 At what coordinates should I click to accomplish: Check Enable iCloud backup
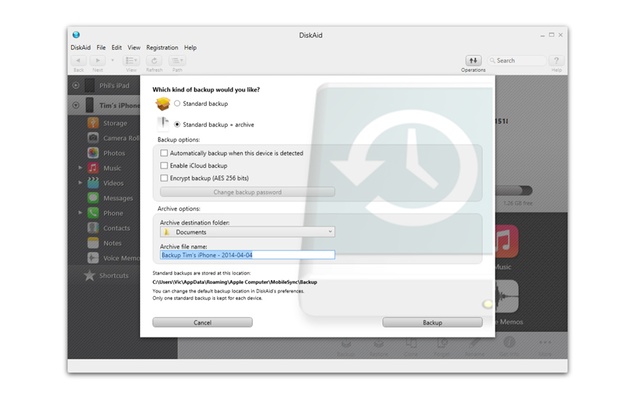tap(164, 166)
